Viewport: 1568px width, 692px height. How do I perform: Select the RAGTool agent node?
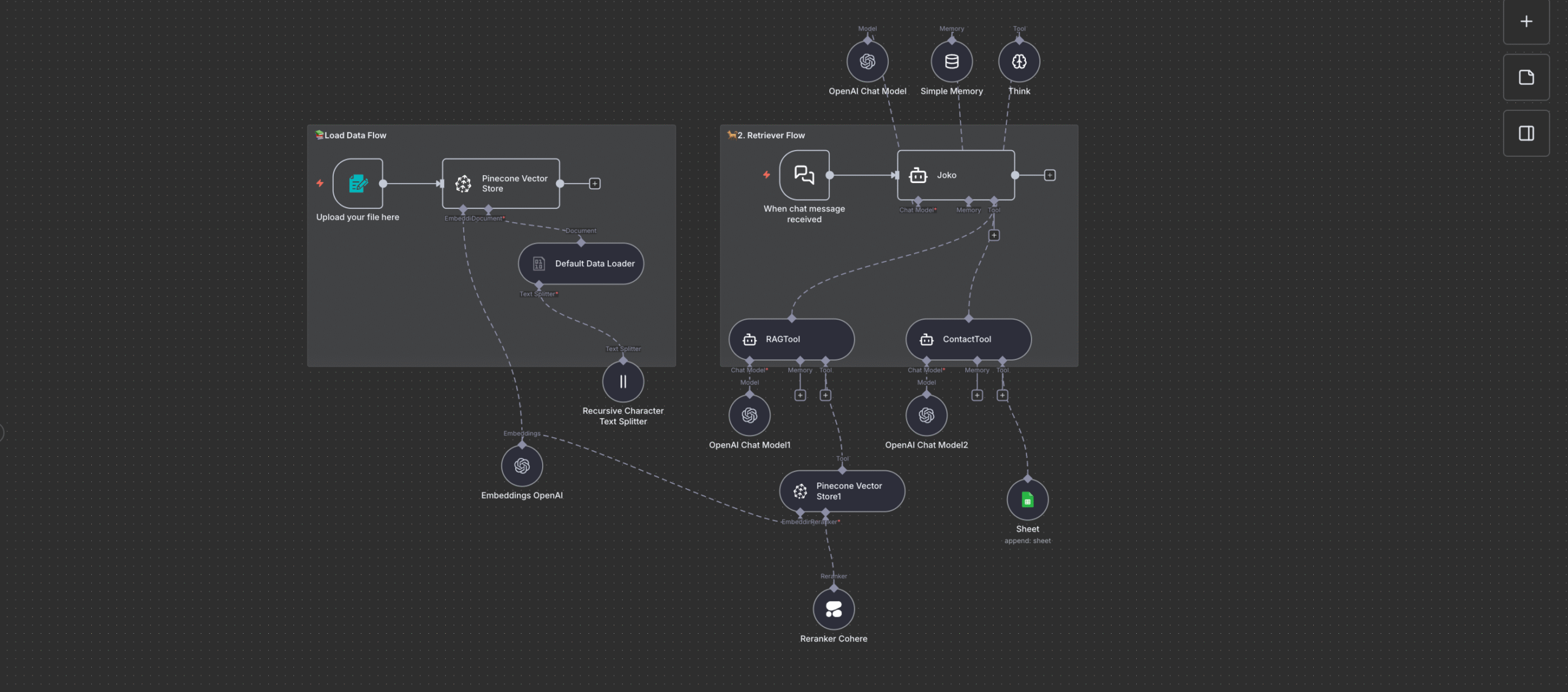point(791,339)
